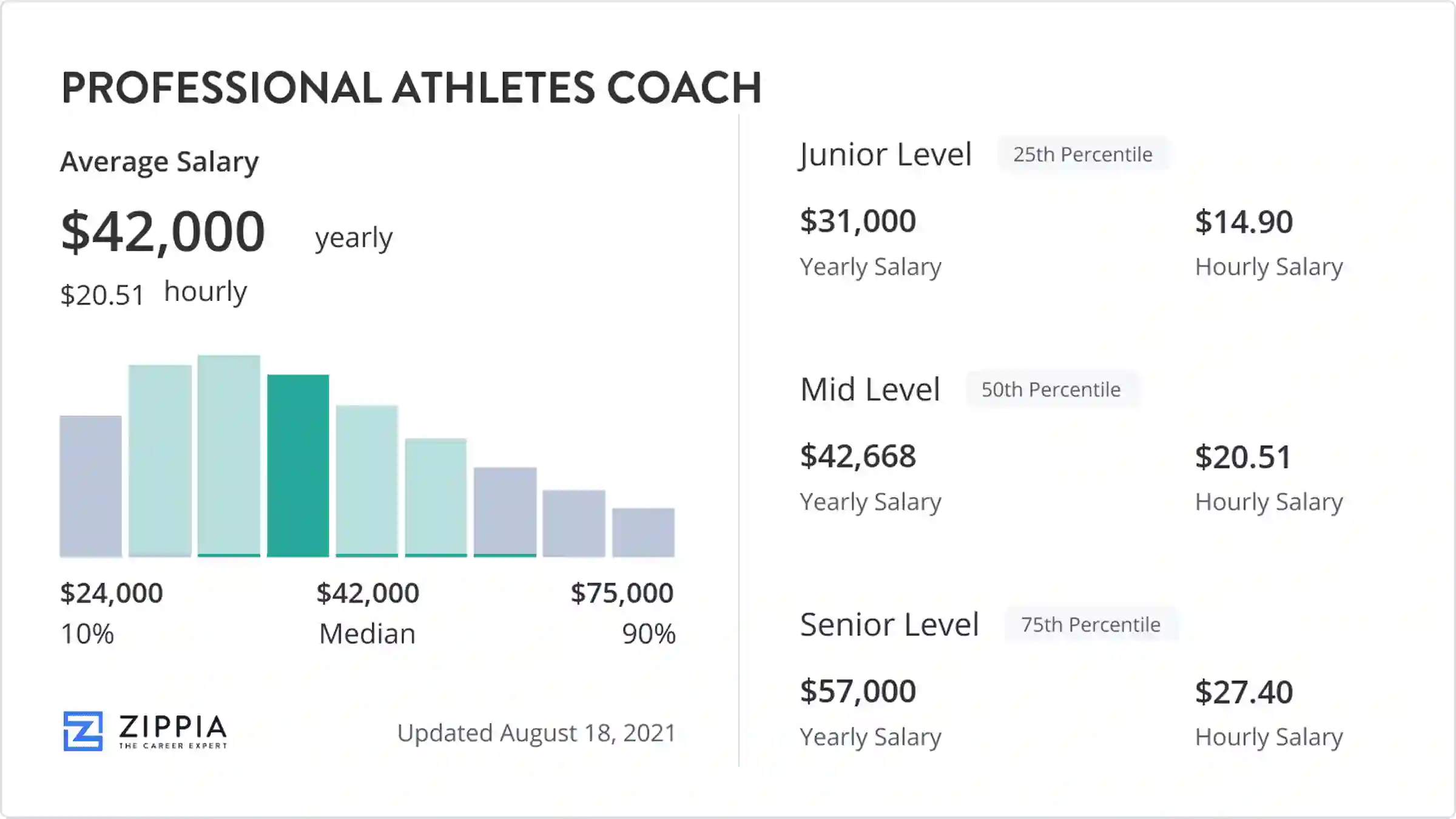Screen dimensions: 1456x819
Task: Click the ZIPPIA The Career Expert wordmark
Action: 173,732
